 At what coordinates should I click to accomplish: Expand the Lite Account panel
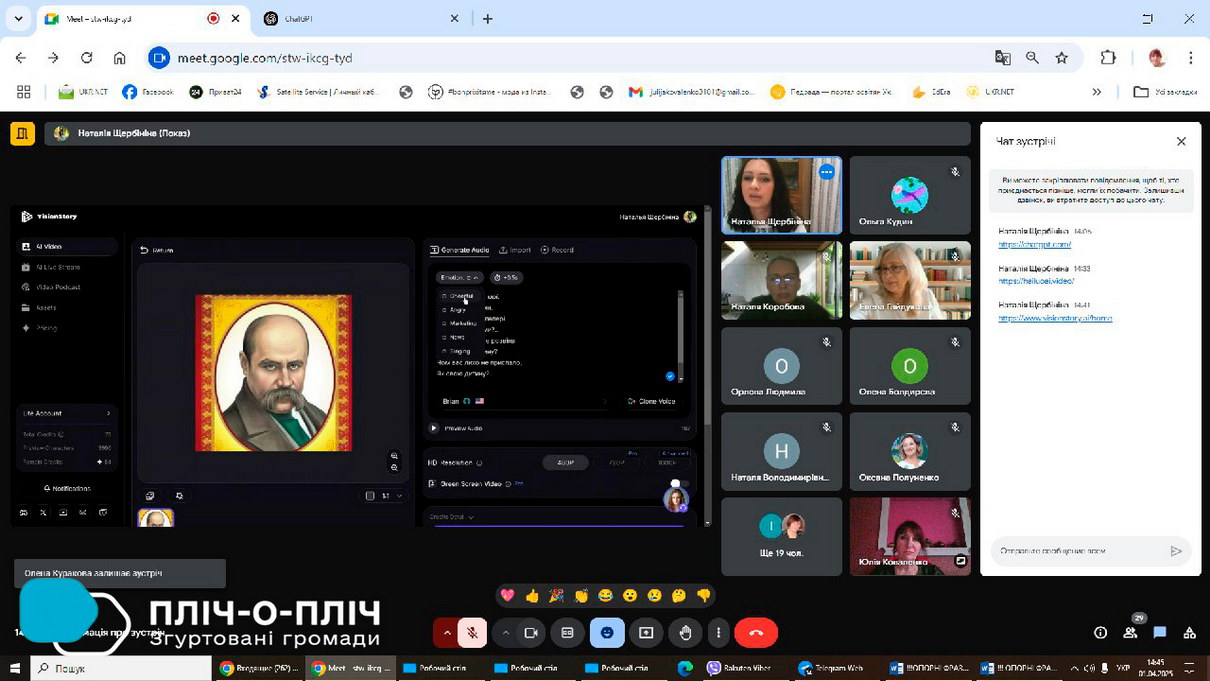pos(67,413)
